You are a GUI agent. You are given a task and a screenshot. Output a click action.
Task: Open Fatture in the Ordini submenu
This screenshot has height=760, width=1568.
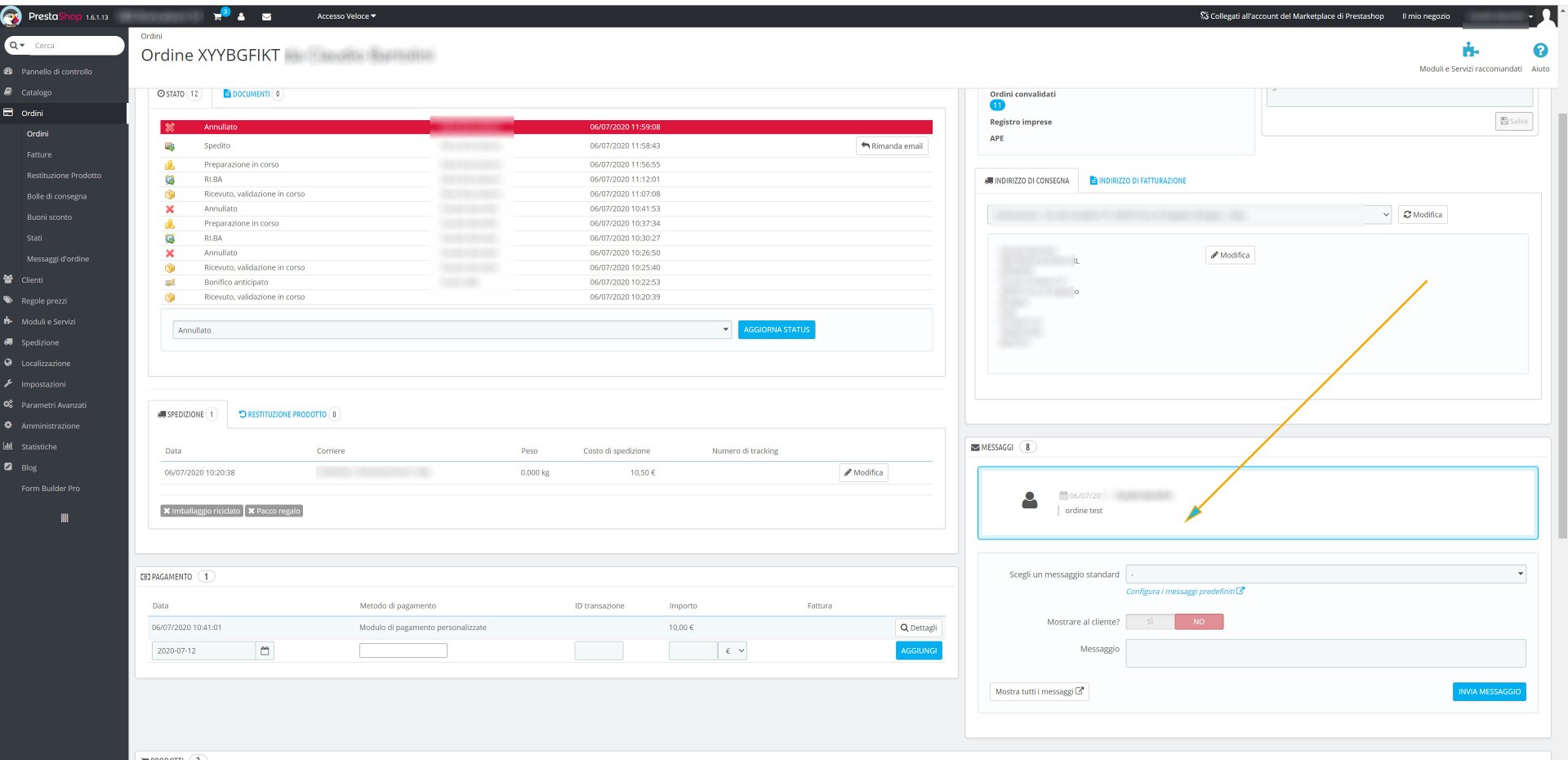coord(39,154)
